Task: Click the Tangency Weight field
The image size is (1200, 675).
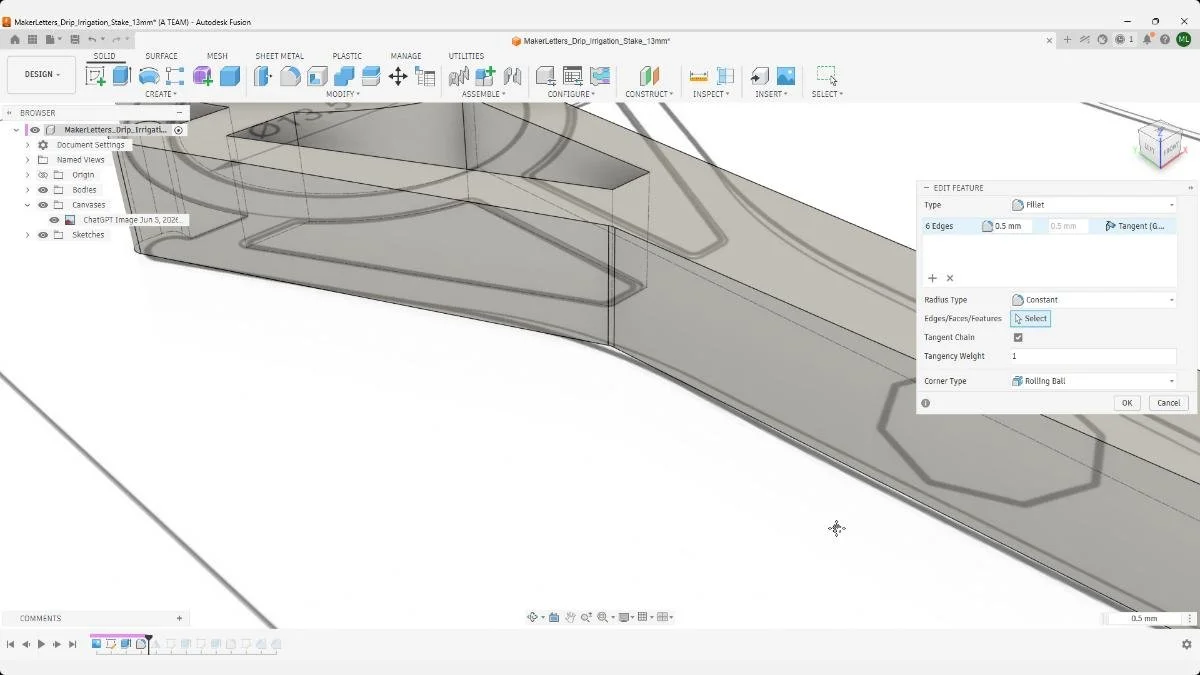Action: pyautogui.click(x=1093, y=357)
